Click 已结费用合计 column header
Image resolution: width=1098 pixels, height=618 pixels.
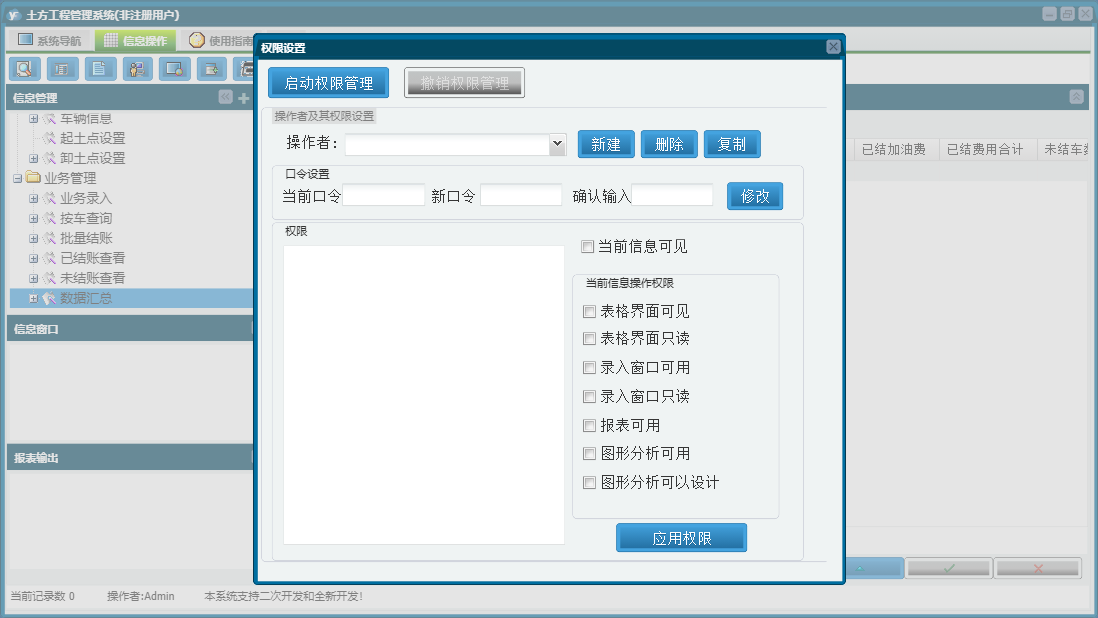pyautogui.click(x=986, y=149)
